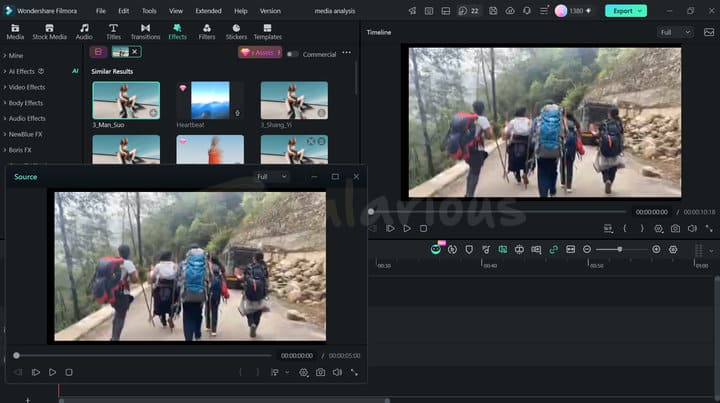Click the save project icon
Screen dimensions: 720x403
click(x=493, y=11)
